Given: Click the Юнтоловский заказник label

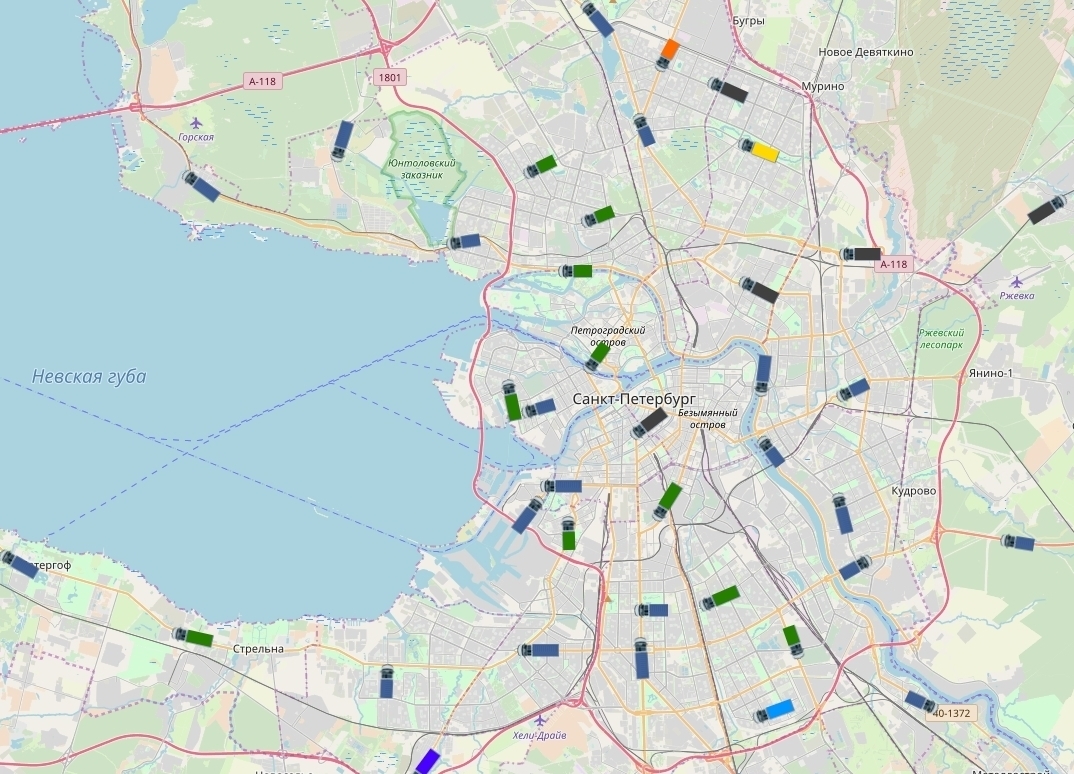Looking at the screenshot, I should [422, 168].
